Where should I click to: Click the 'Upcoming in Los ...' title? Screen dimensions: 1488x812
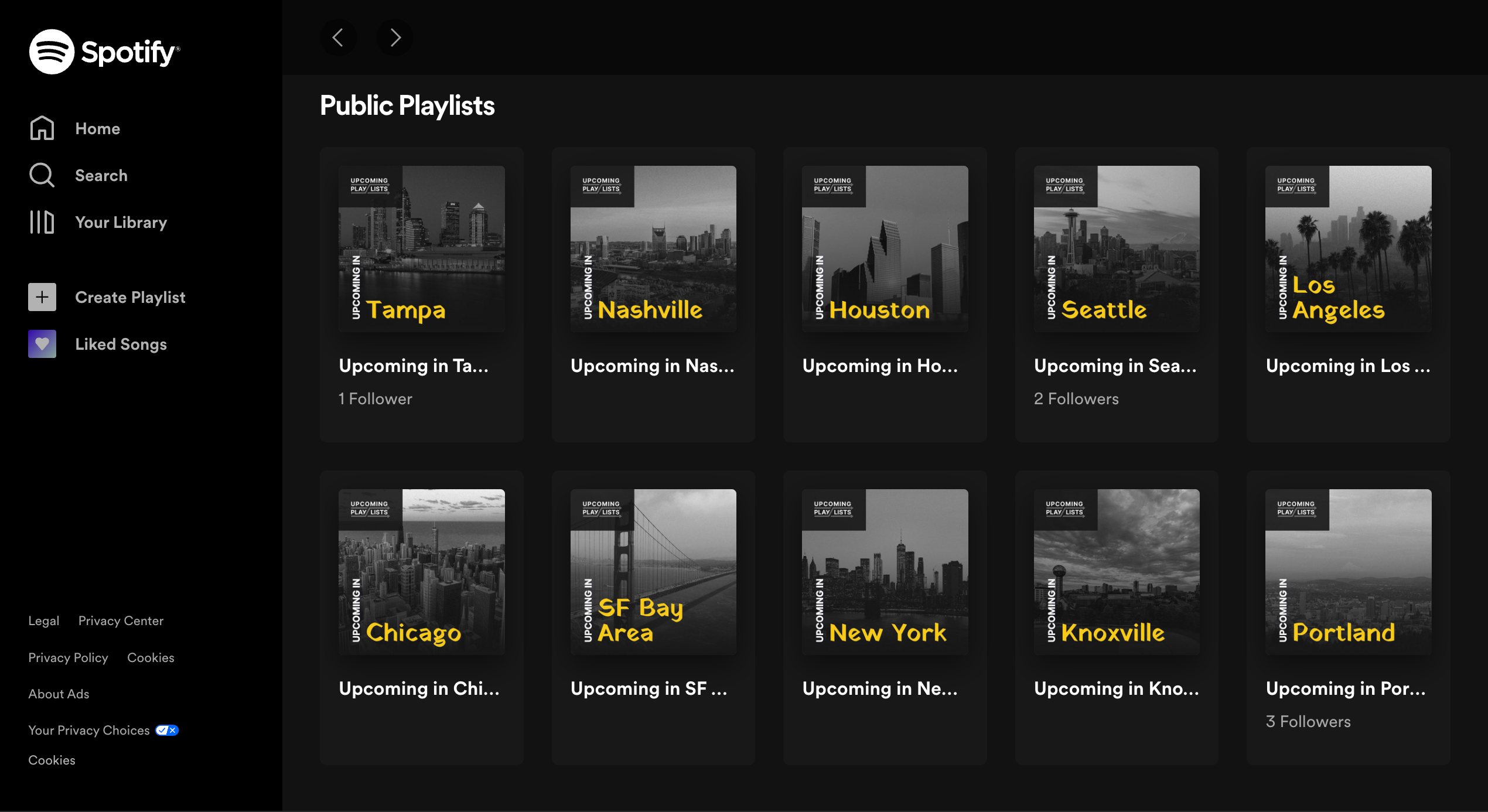(x=1348, y=366)
